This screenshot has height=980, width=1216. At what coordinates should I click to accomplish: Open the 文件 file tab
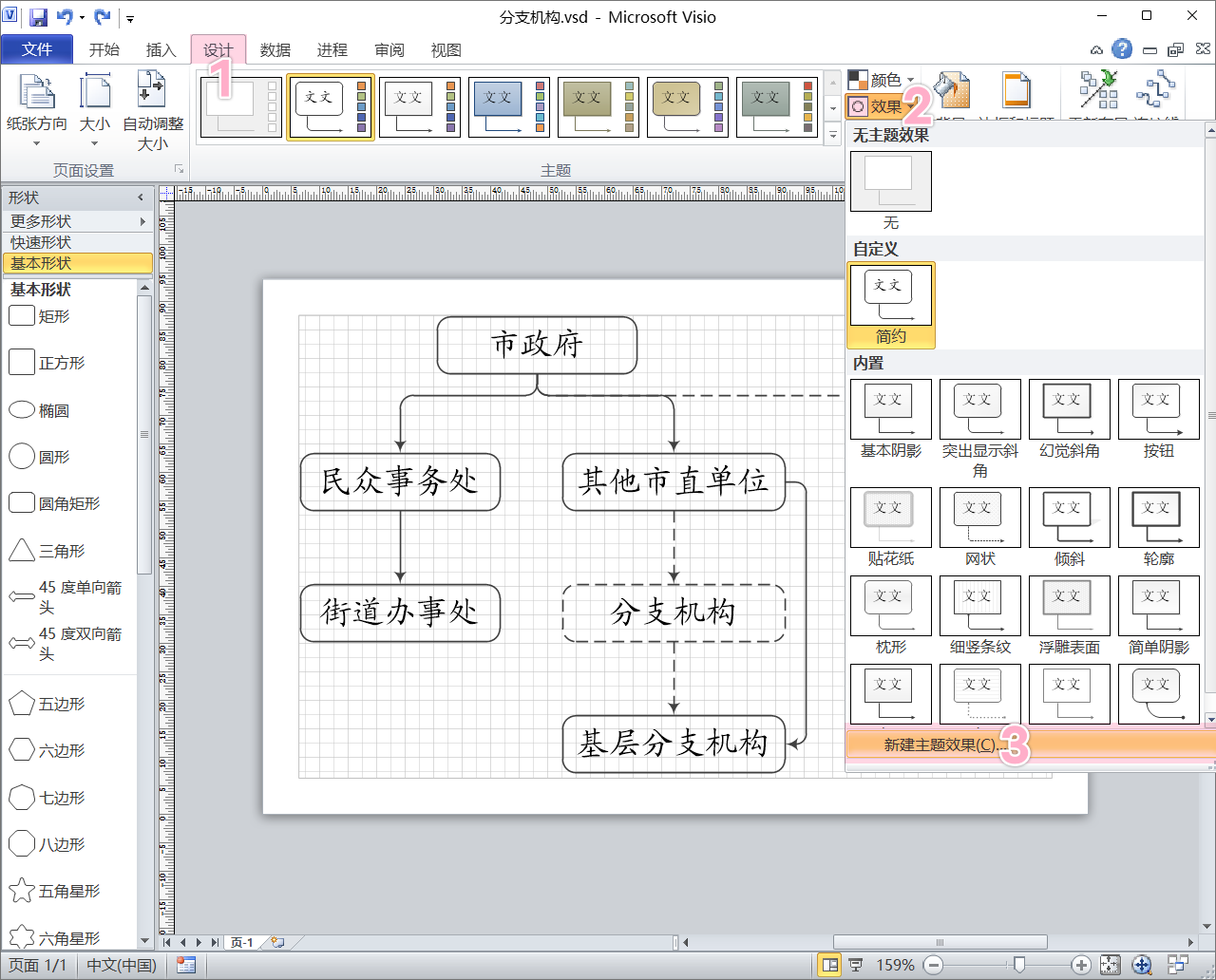pyautogui.click(x=37, y=49)
